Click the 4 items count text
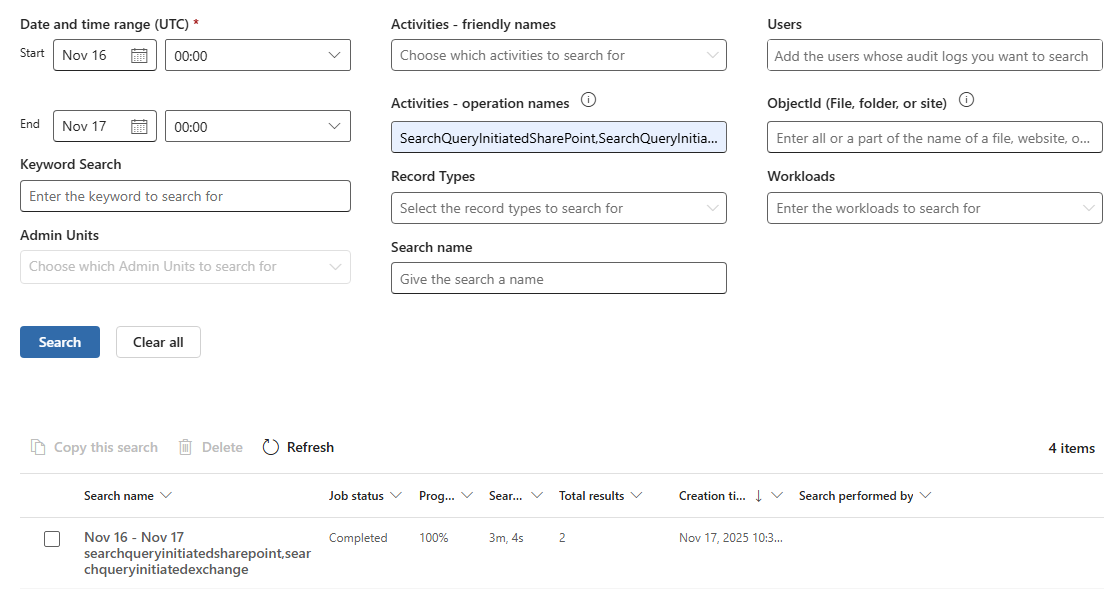Viewport: 1104px width, 590px height. [x=1072, y=448]
